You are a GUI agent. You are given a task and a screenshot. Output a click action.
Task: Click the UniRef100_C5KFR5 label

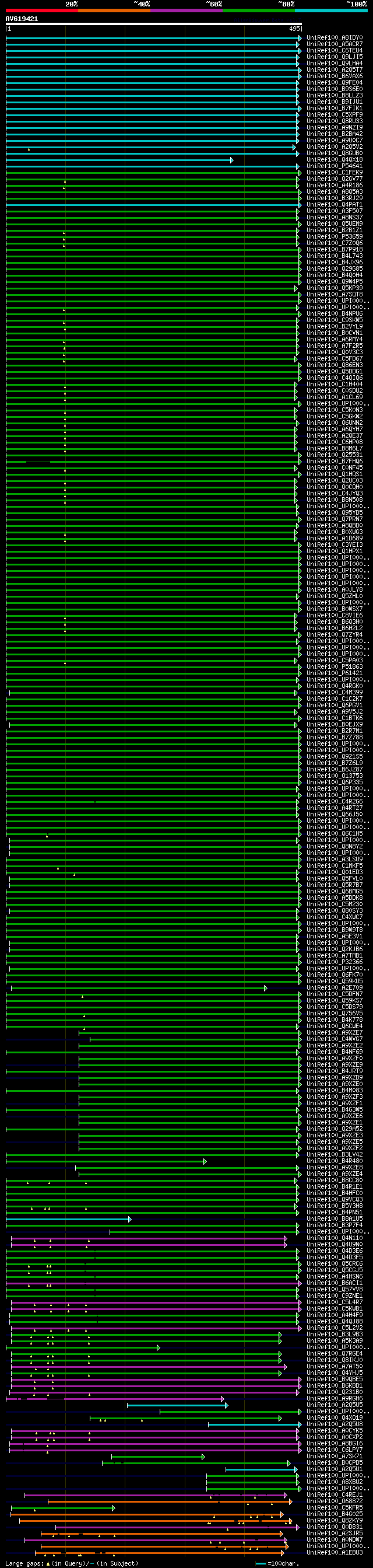point(335,1508)
